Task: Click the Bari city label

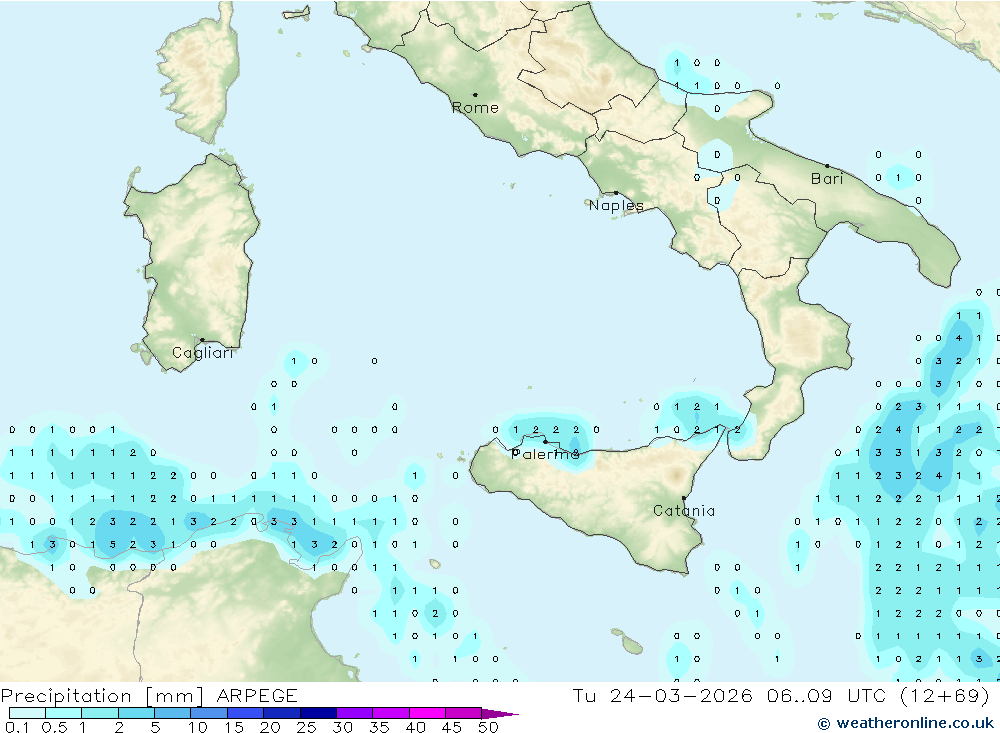Action: 827,179
